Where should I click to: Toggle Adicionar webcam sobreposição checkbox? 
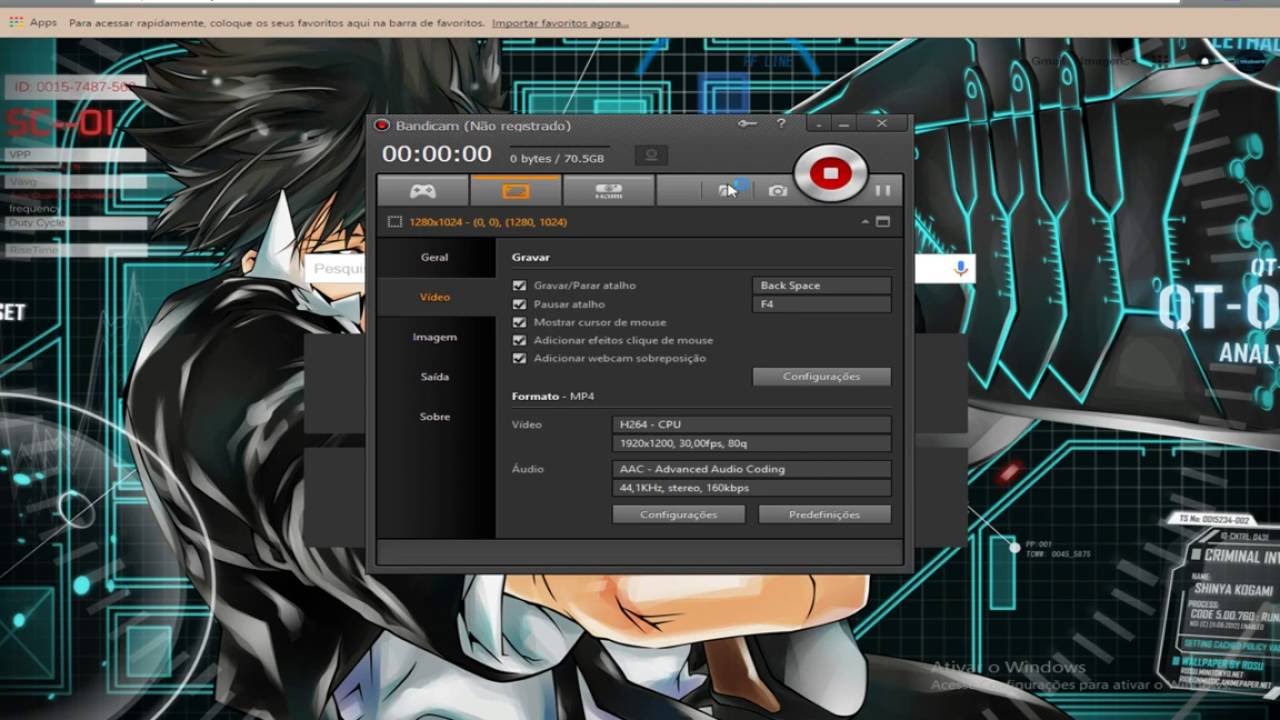[x=519, y=358]
